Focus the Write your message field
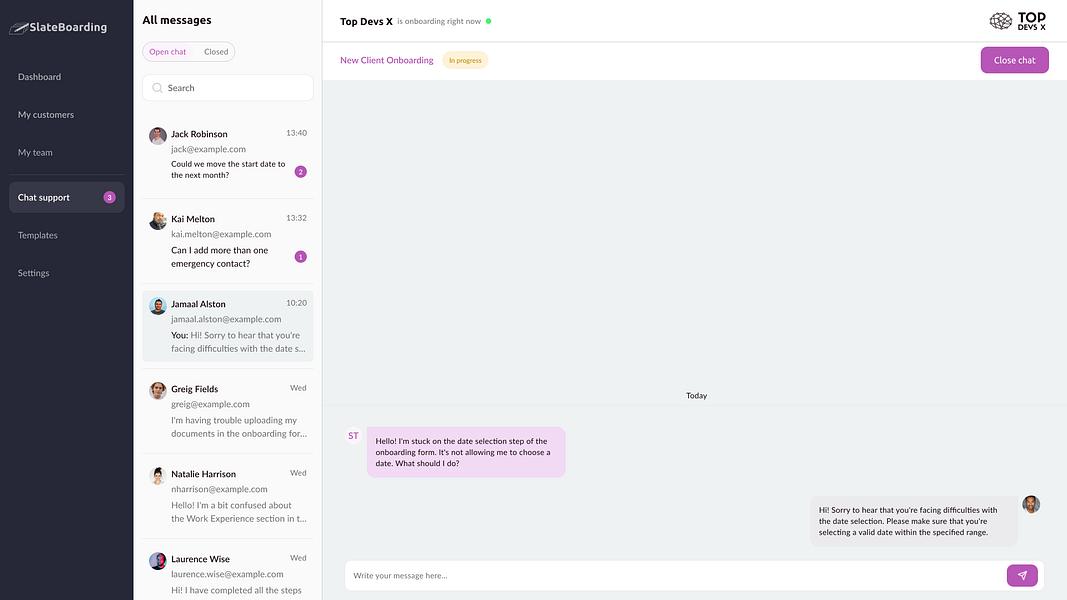 point(675,576)
